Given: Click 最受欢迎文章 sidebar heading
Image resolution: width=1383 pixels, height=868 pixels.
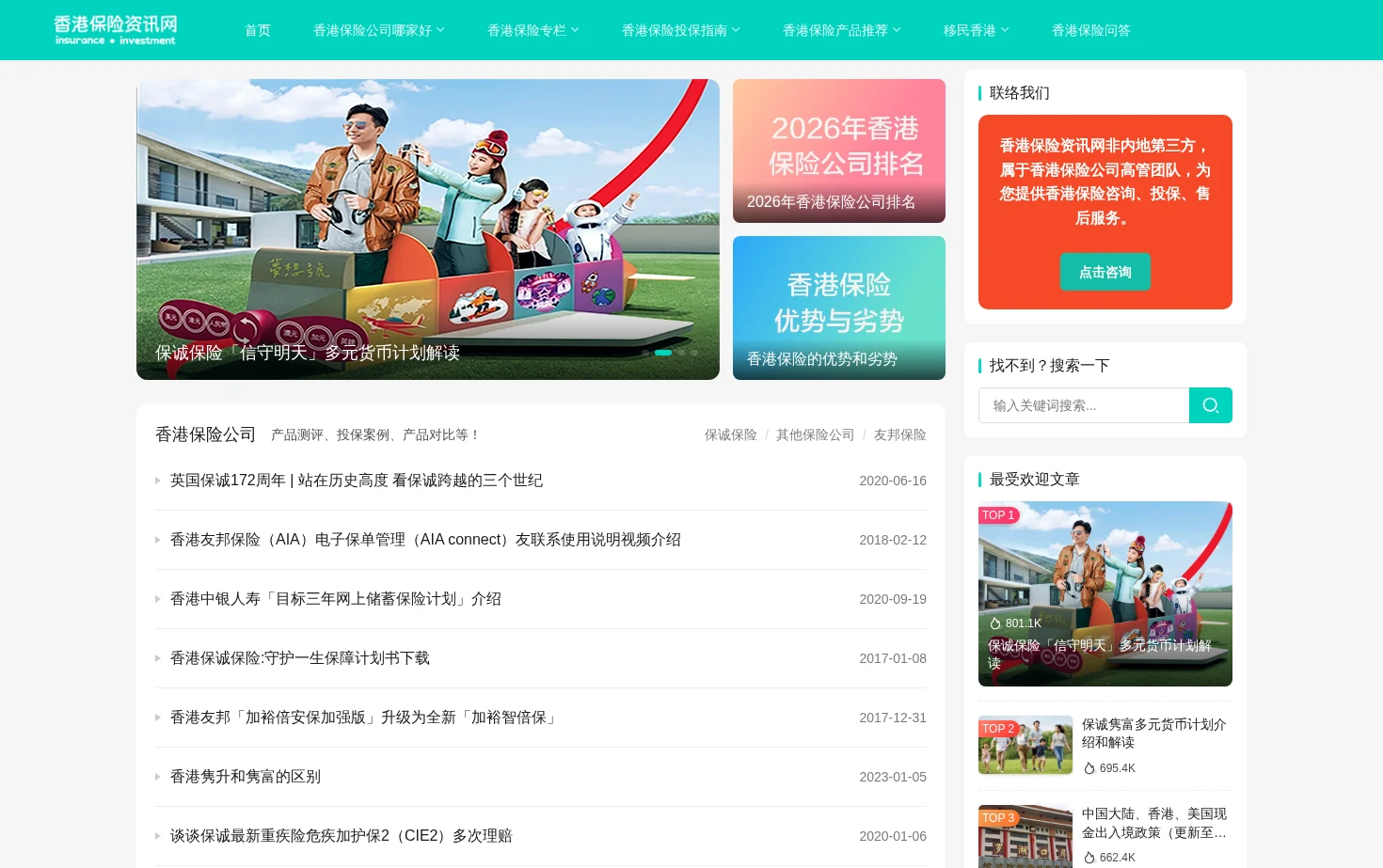Looking at the screenshot, I should (x=1035, y=480).
